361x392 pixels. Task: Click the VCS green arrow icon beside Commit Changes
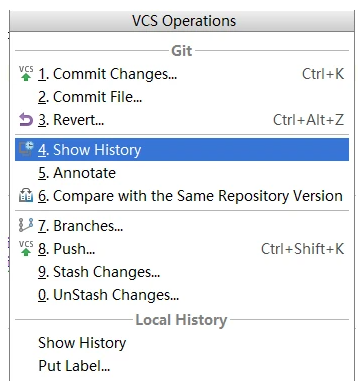[26, 74]
